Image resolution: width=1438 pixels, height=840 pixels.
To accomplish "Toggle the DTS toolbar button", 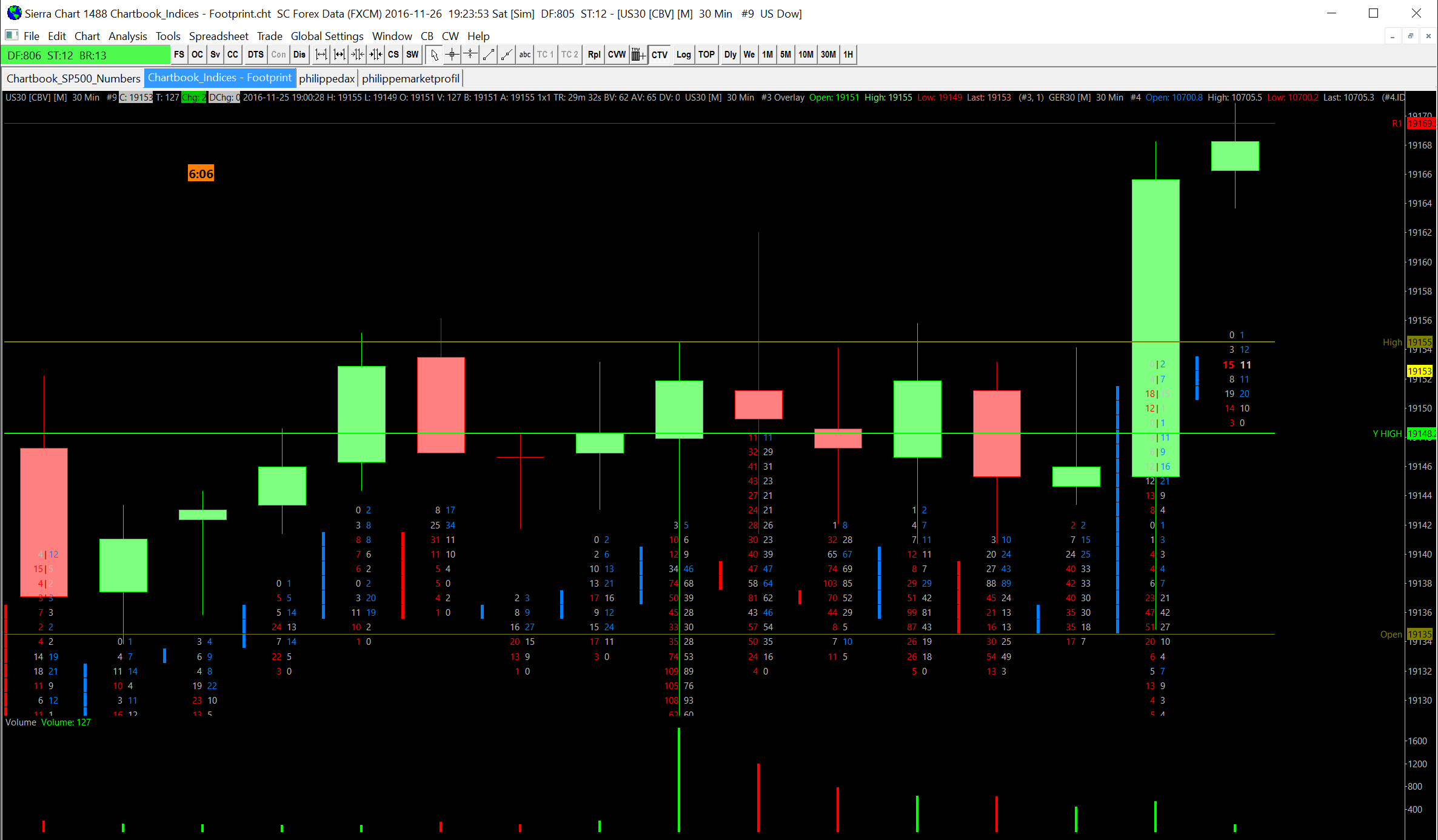I will tap(255, 55).
